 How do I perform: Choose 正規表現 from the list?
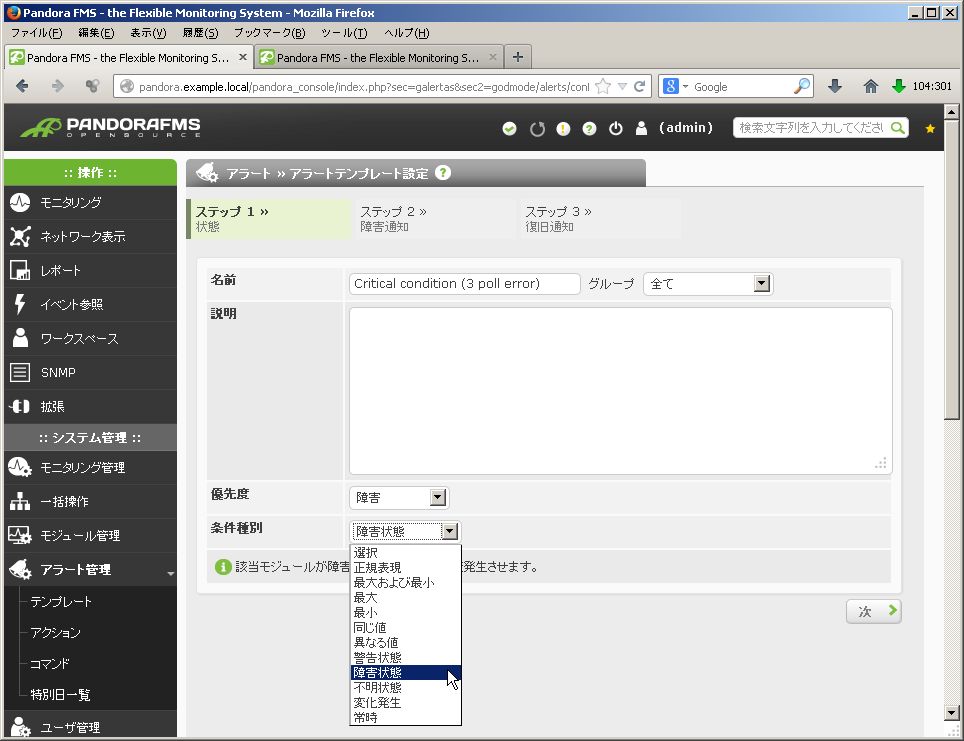click(405, 568)
